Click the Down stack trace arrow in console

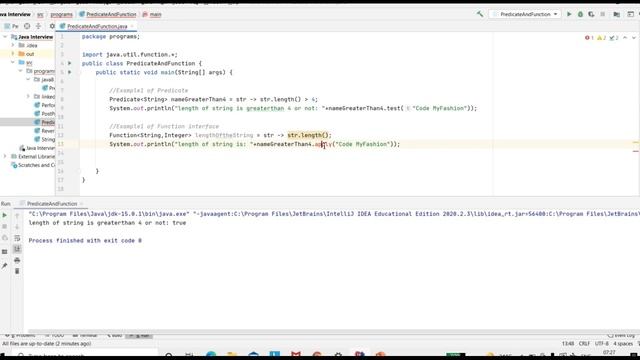point(17,227)
